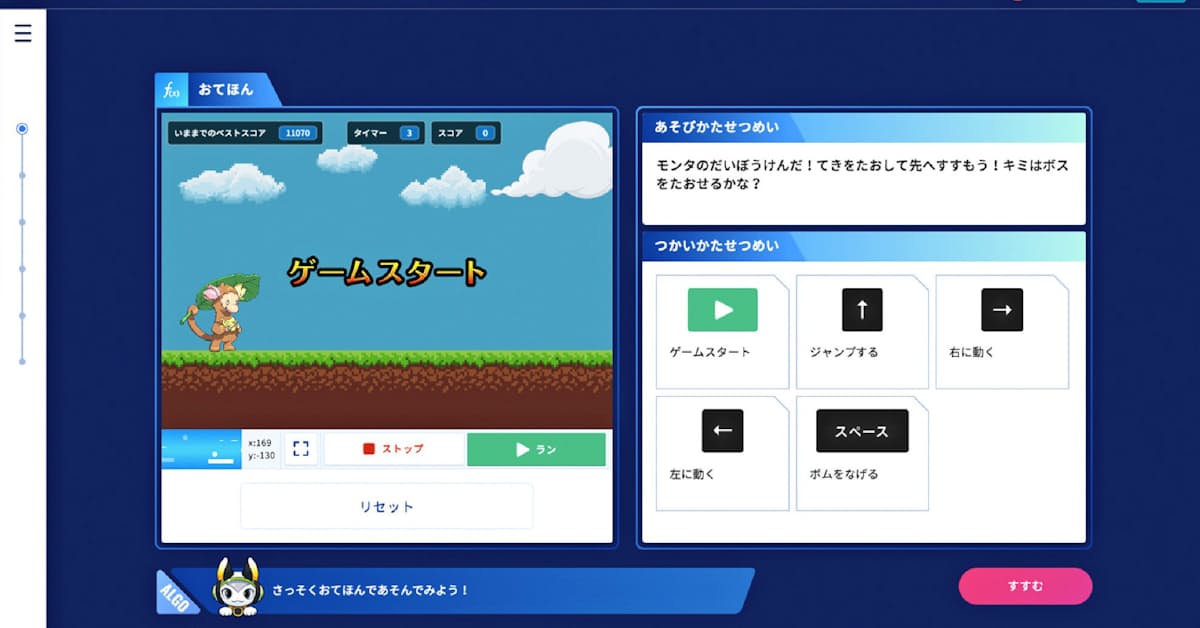Screen dimensions: 1200x628
Task: Jump to the second progress step dot
Action: click(x=22, y=175)
